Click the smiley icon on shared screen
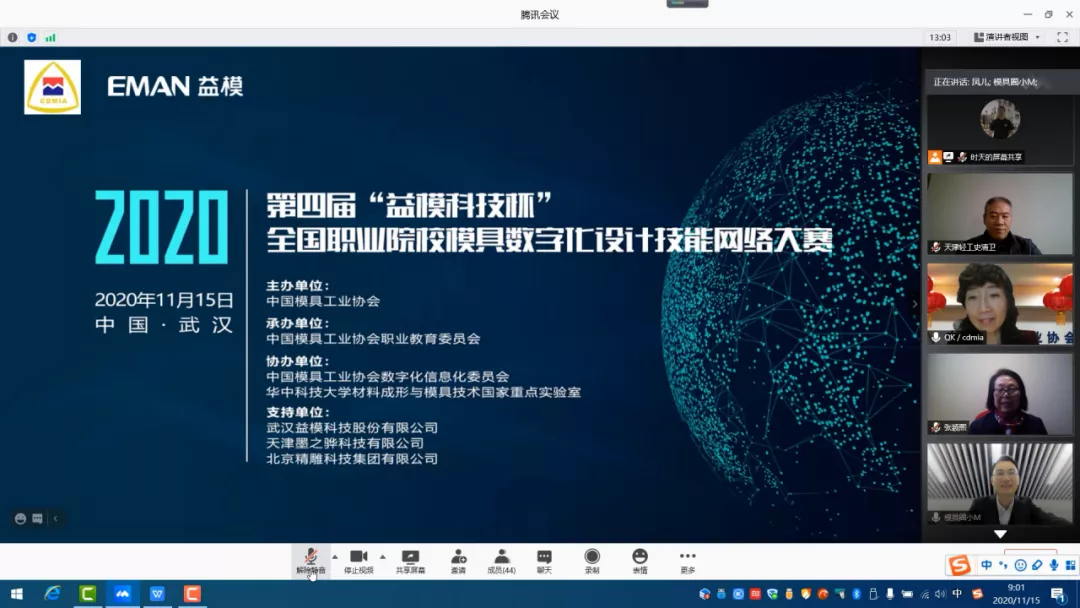1080x608 pixels. (20, 518)
